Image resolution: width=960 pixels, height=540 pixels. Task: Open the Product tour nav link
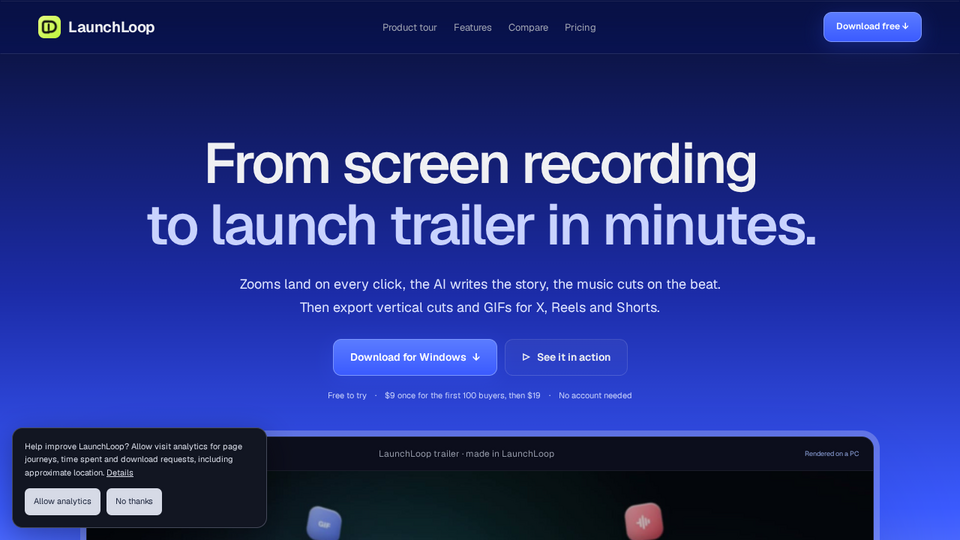(x=410, y=28)
